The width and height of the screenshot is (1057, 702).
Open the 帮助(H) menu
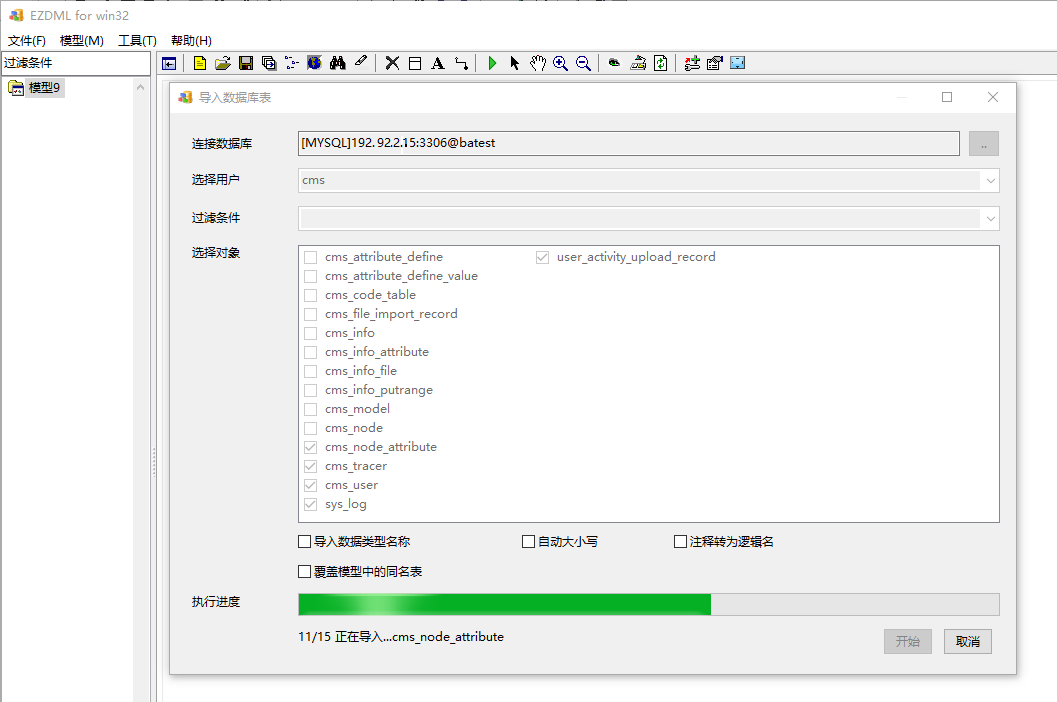tap(191, 40)
